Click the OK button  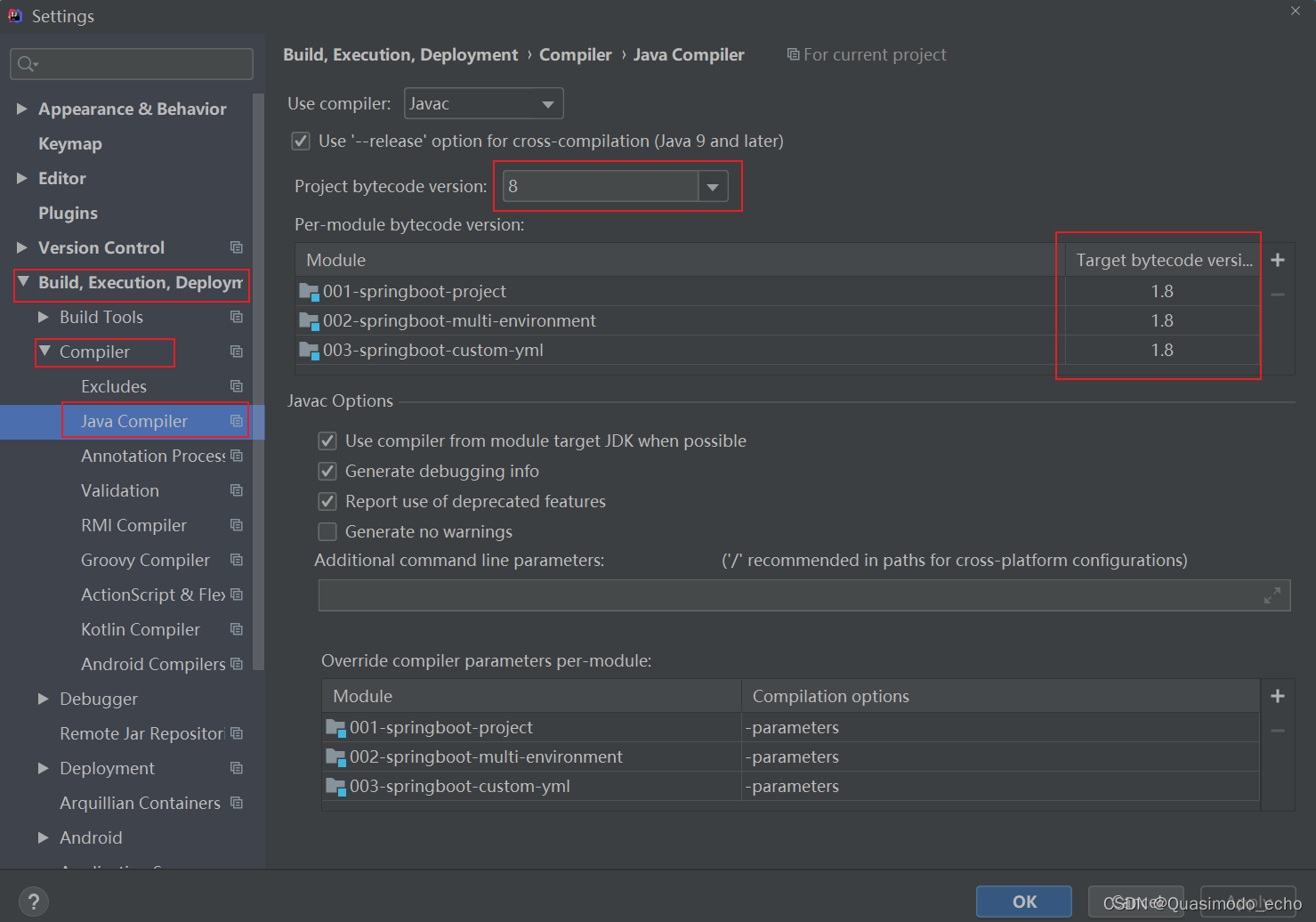[1024, 902]
